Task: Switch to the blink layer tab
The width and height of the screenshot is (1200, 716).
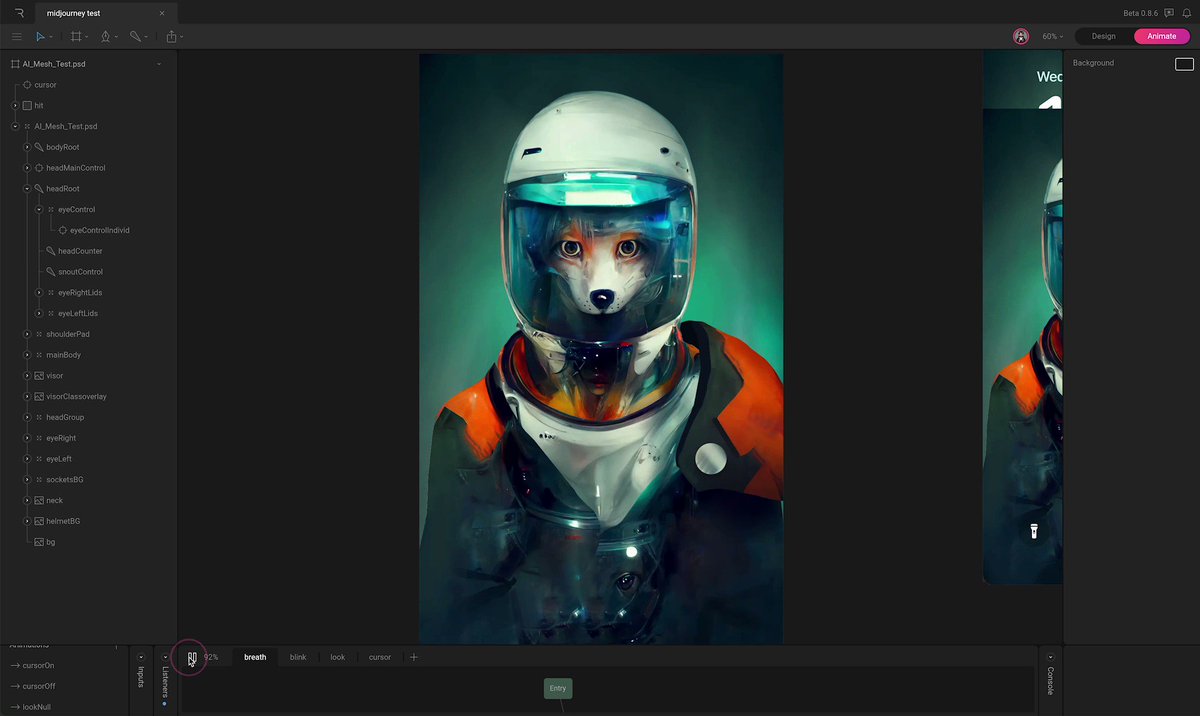Action: coord(298,657)
